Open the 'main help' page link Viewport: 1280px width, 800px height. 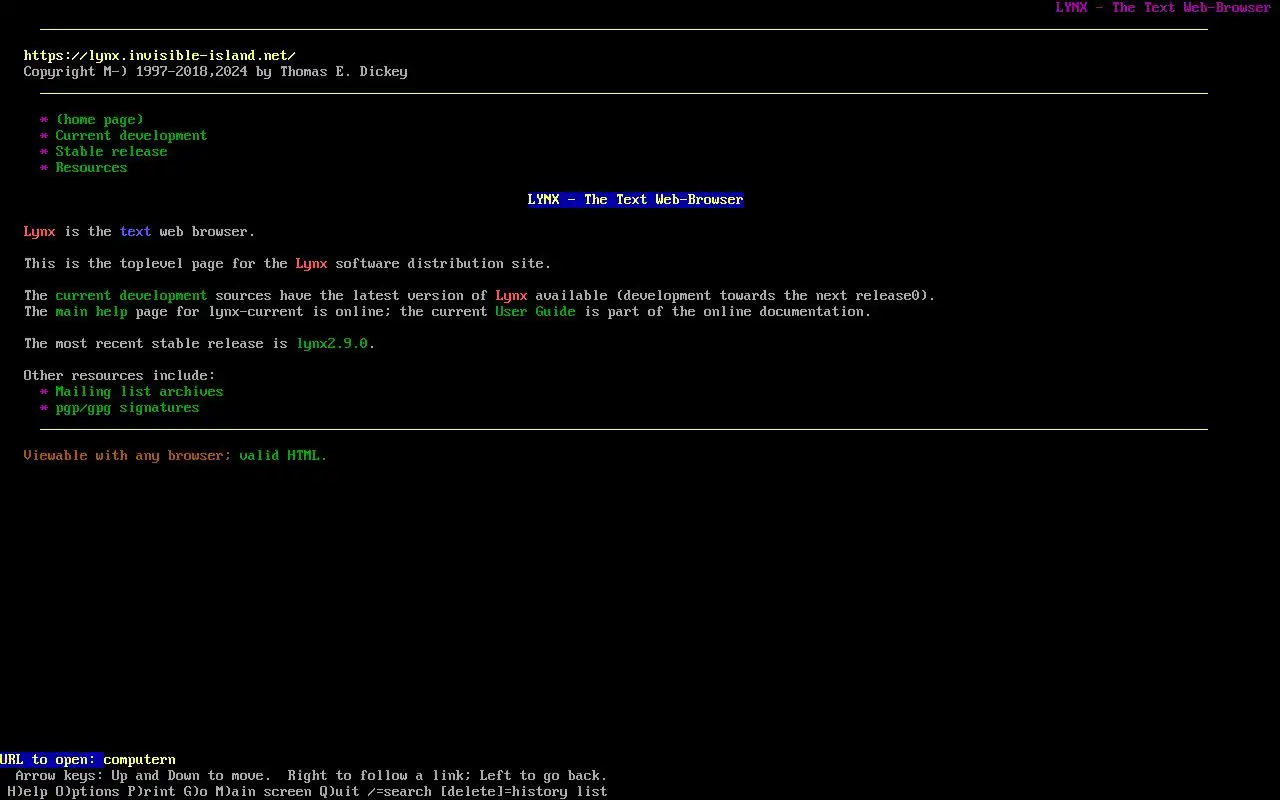92,312
